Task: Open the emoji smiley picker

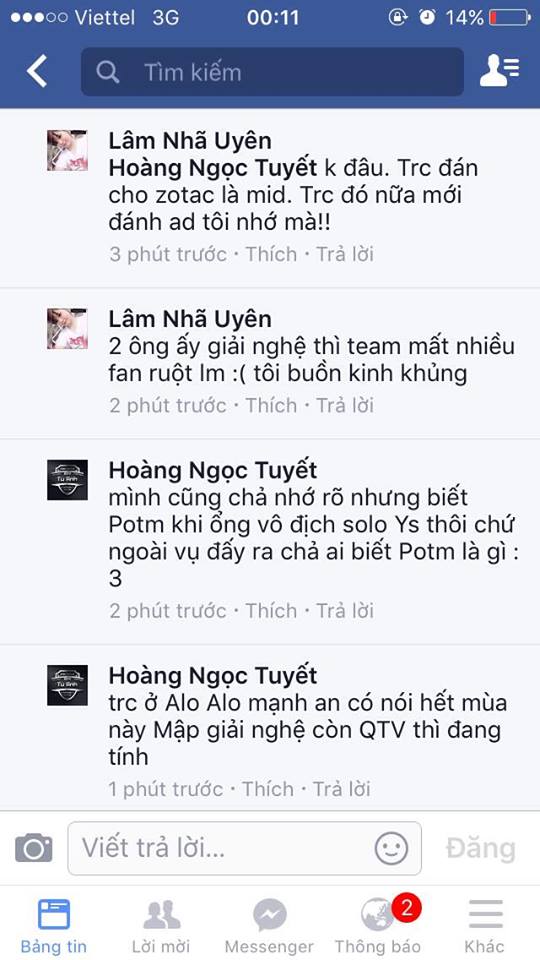Action: coord(391,849)
